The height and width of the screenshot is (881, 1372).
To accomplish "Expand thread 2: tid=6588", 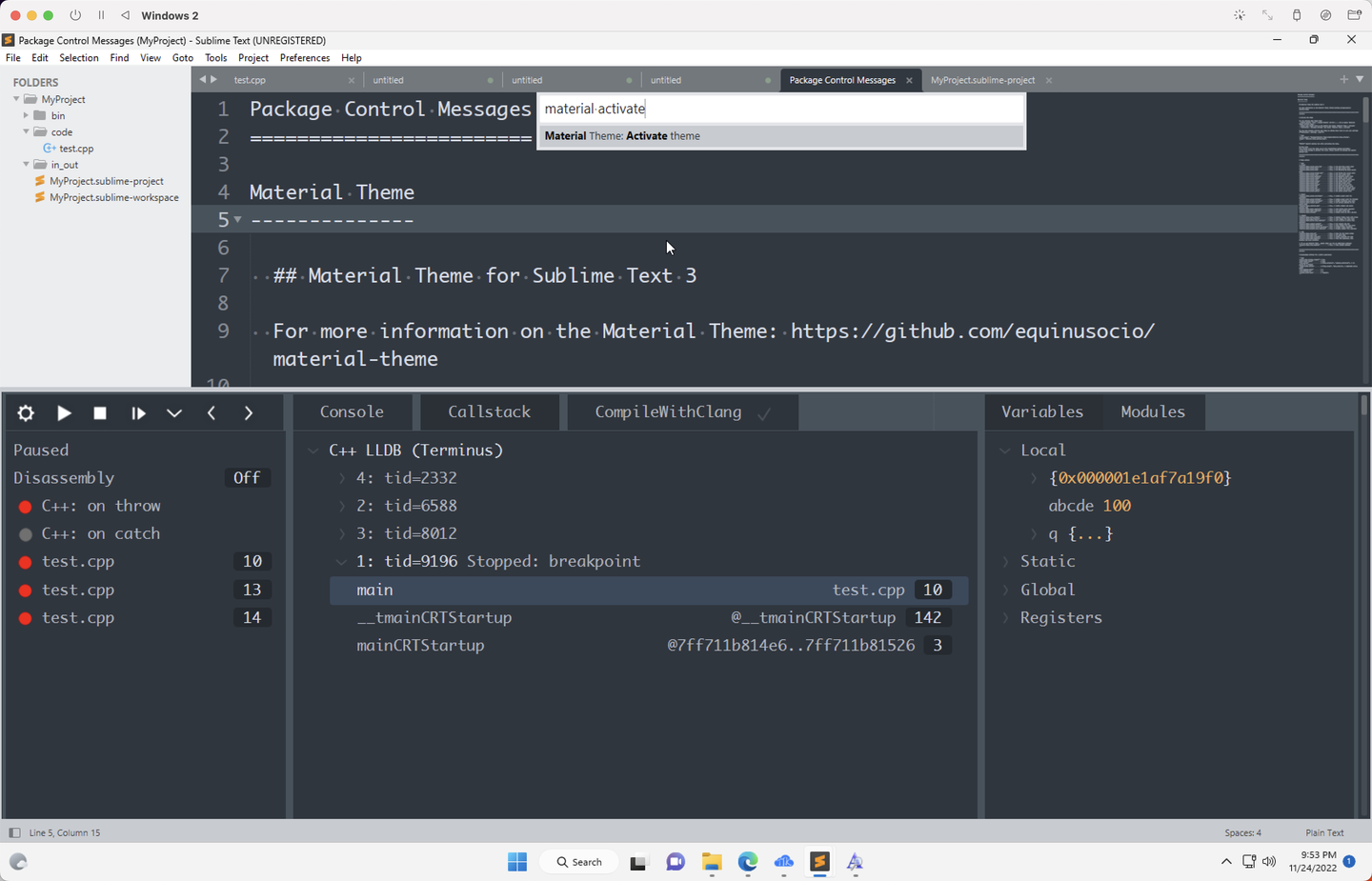I will [342, 506].
